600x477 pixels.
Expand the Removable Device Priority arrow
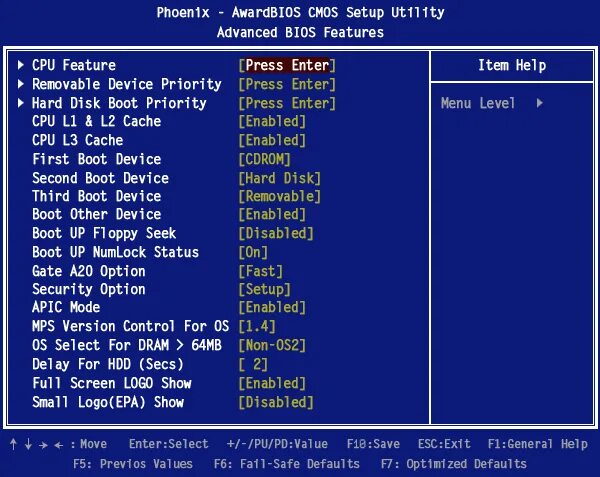pos(21,84)
